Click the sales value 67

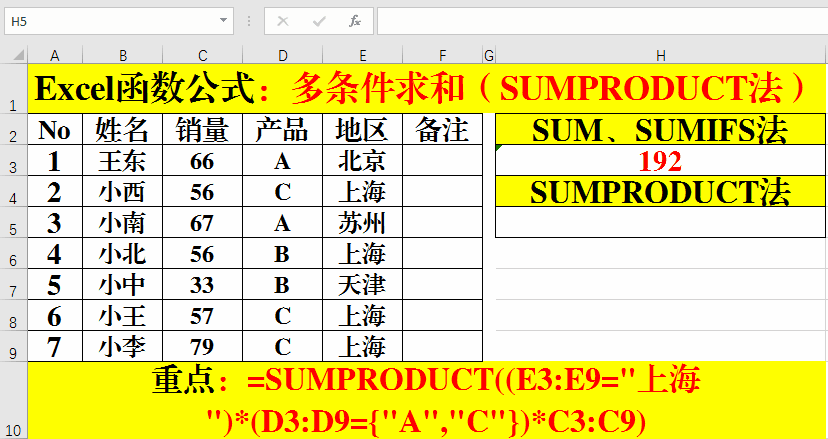click(203, 222)
